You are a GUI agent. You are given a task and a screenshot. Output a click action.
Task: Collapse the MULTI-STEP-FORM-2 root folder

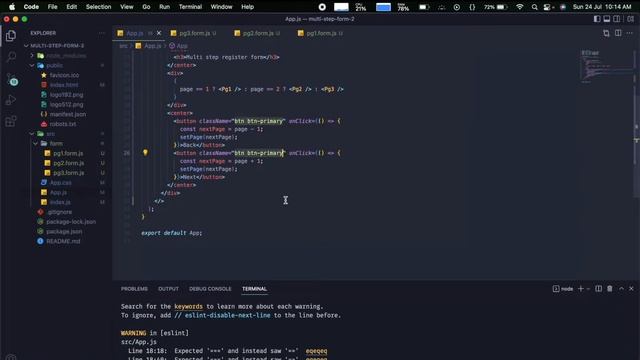coord(57,46)
